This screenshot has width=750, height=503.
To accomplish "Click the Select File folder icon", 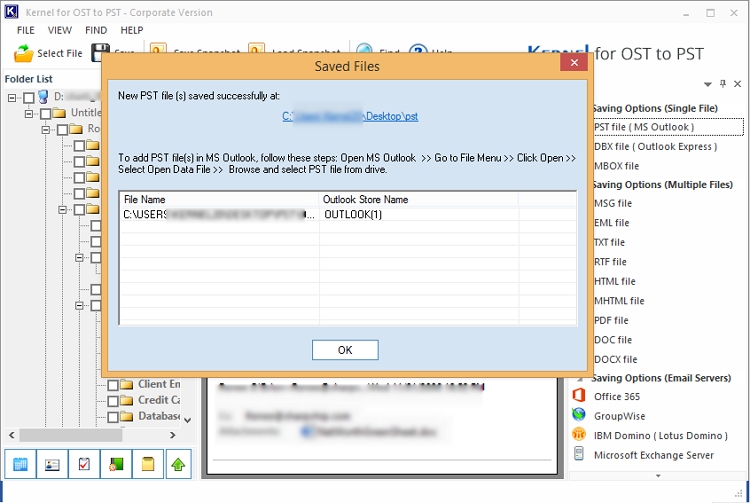I will pos(23,53).
